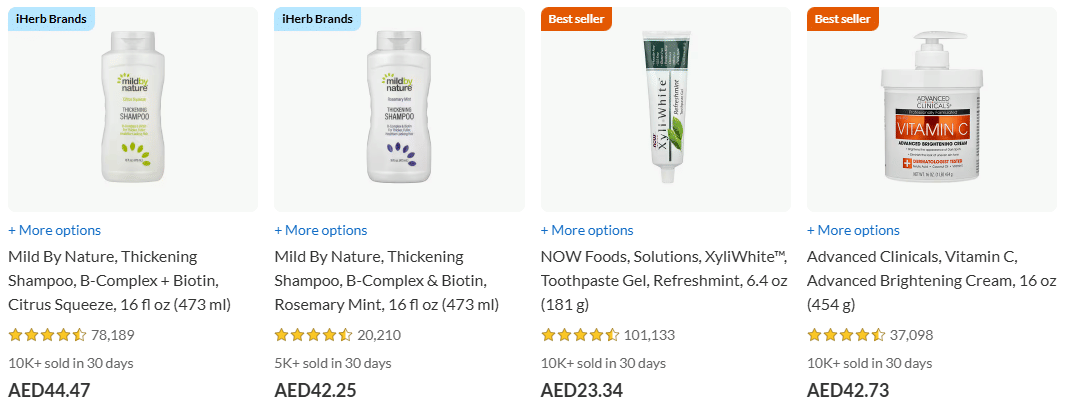Click star rating of Citrus Squeeze shampoo
The image size is (1066, 400).
[x=47, y=335]
